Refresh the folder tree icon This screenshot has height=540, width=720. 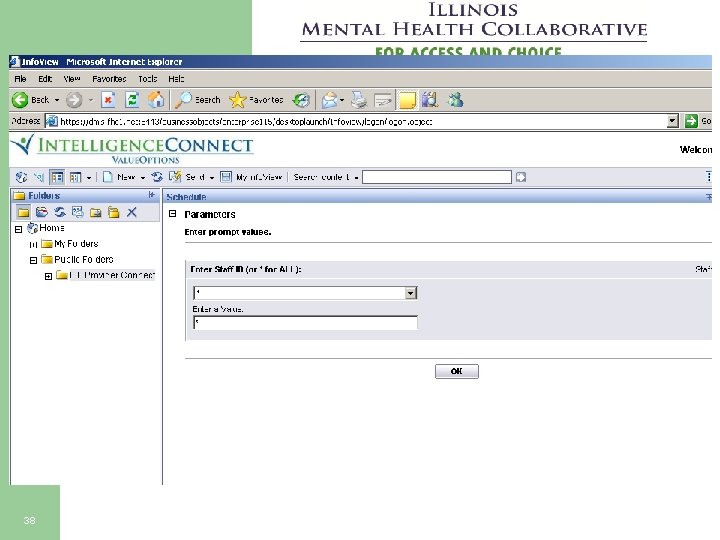pos(60,212)
